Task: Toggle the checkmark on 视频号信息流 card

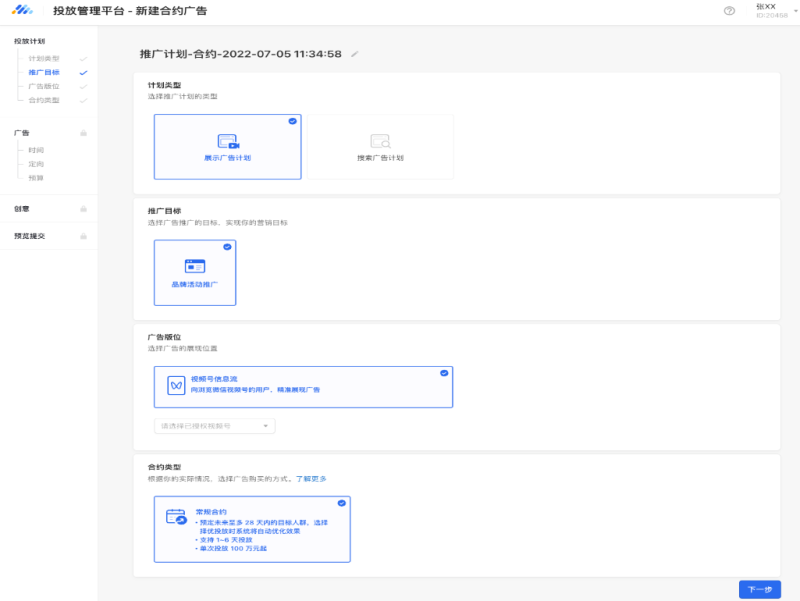Action: point(444,373)
